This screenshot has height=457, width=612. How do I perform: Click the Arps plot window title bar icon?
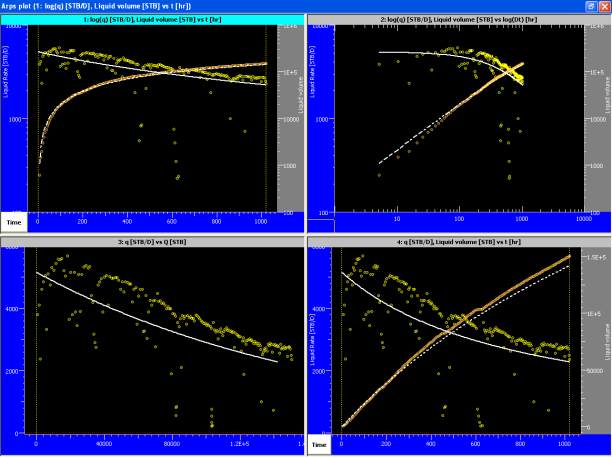click(7, 6)
